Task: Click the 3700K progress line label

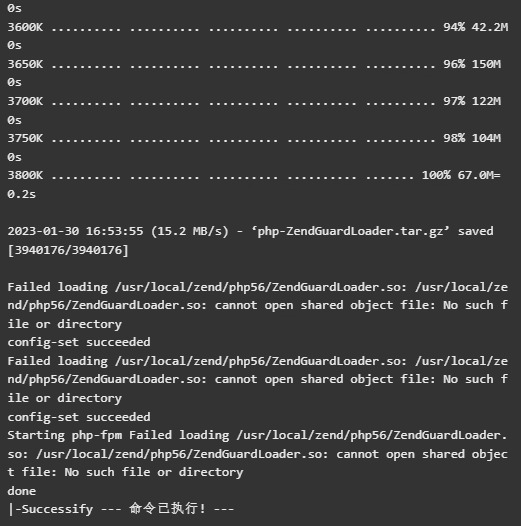Action: pos(25,101)
